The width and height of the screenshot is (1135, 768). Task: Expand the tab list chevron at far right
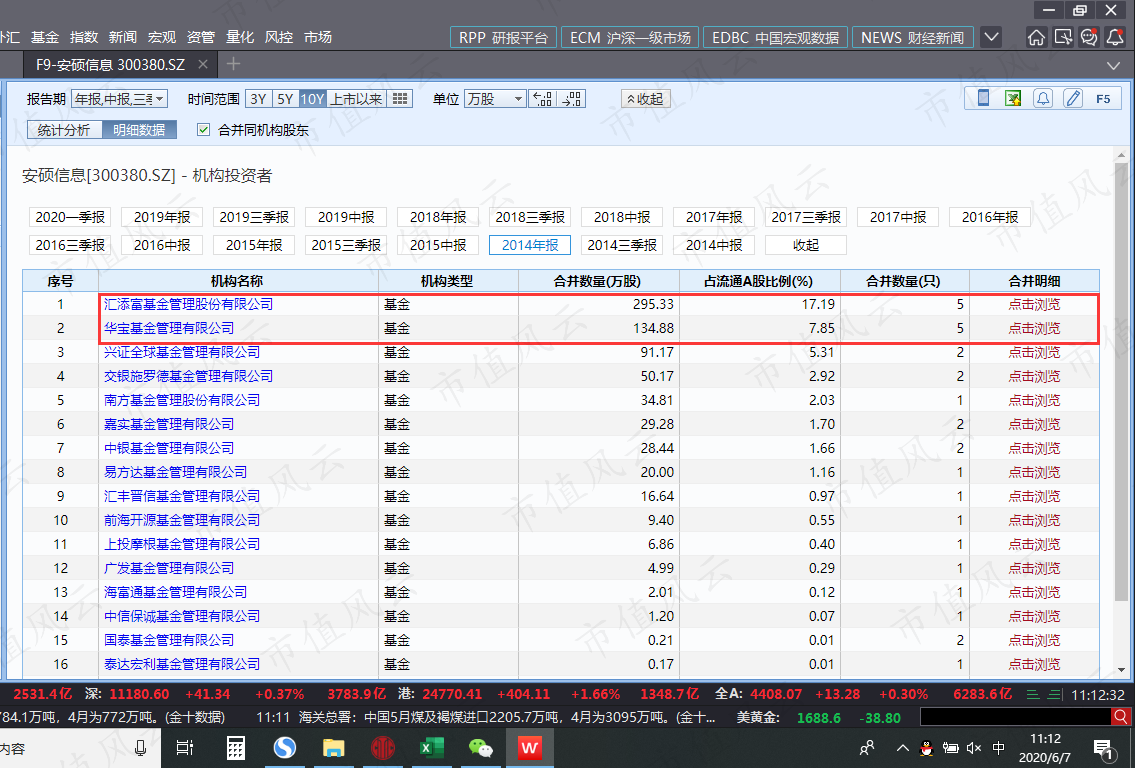(x=1114, y=65)
